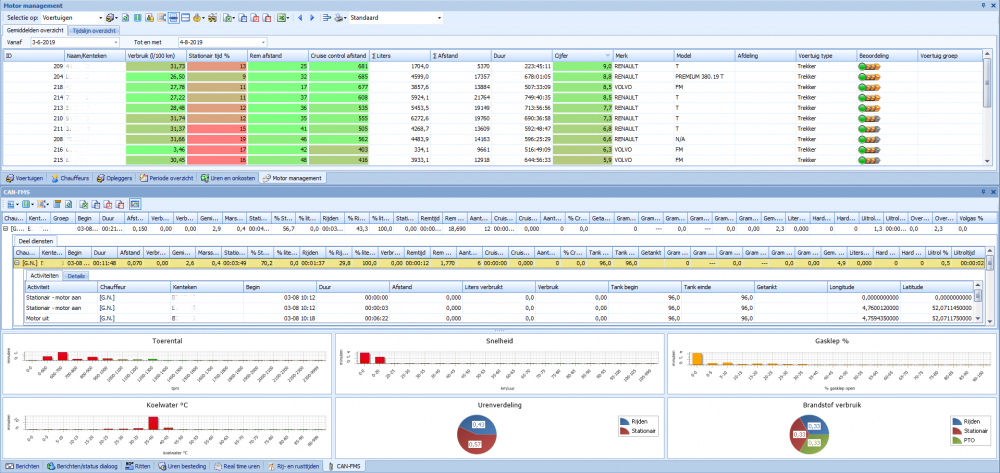Click the Voertuig groep column header
1000x473 pixels.
(950, 56)
